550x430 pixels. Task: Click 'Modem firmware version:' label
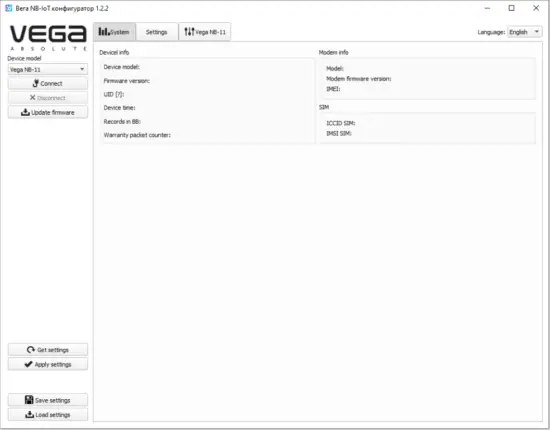[x=358, y=79]
